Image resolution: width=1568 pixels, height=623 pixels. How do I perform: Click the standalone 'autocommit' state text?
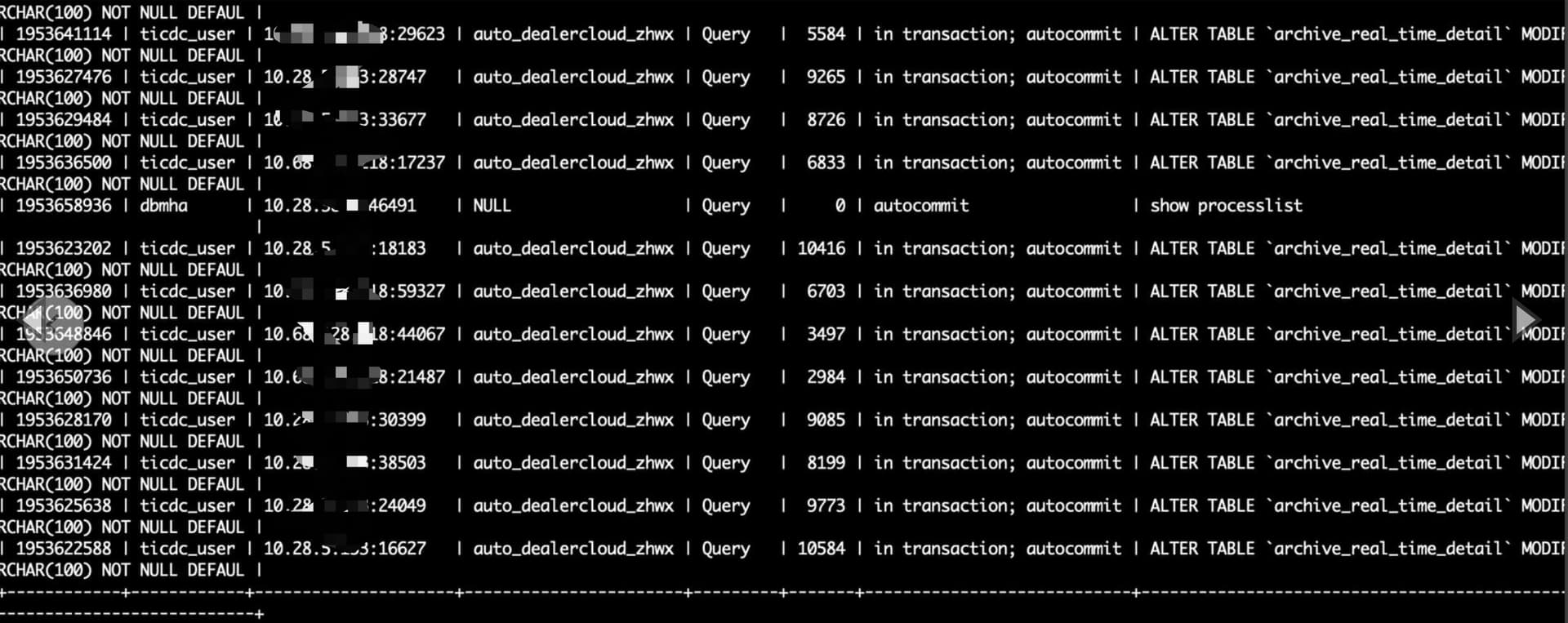921,206
